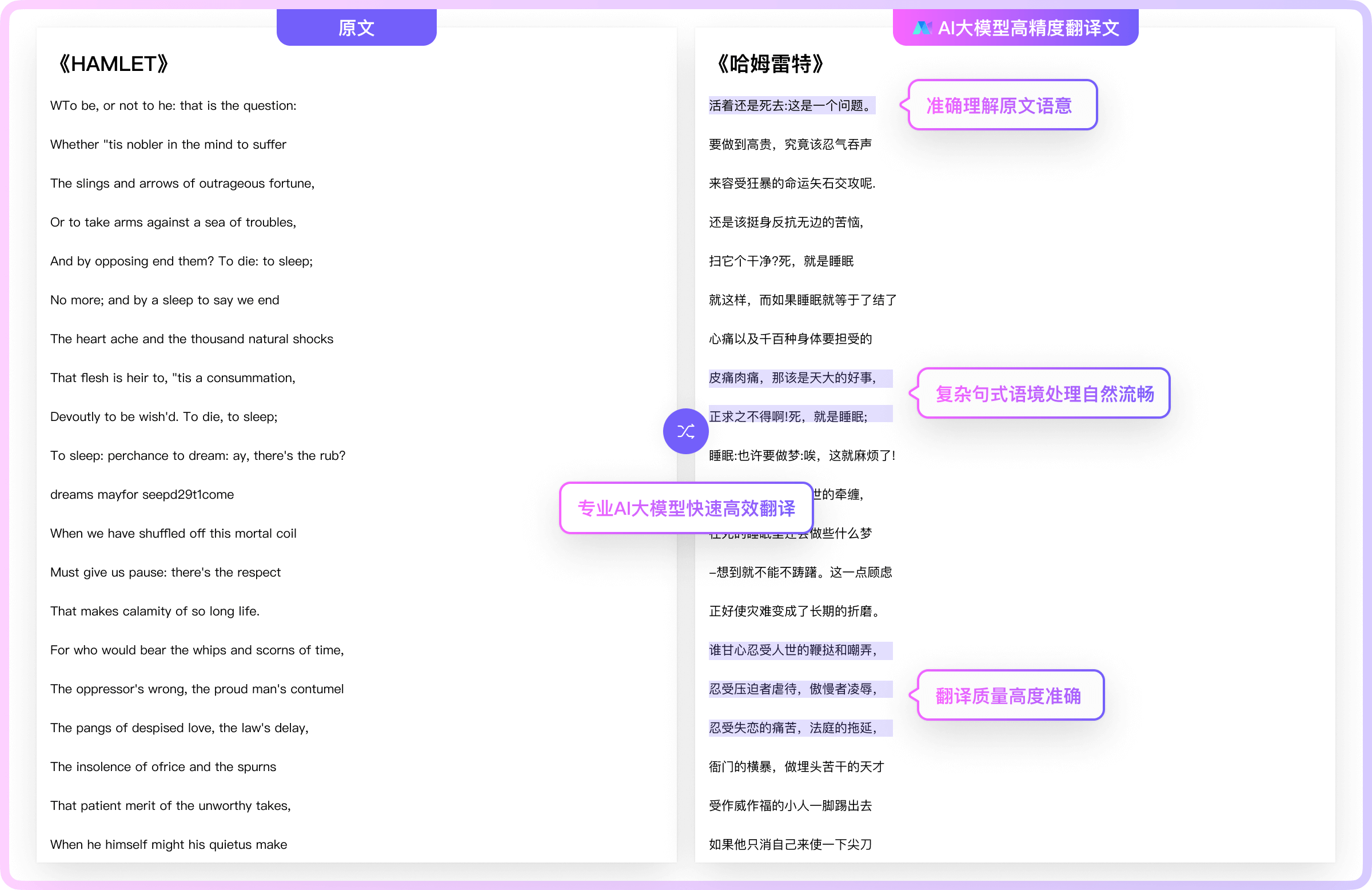Select the 原文 tab

point(356,27)
